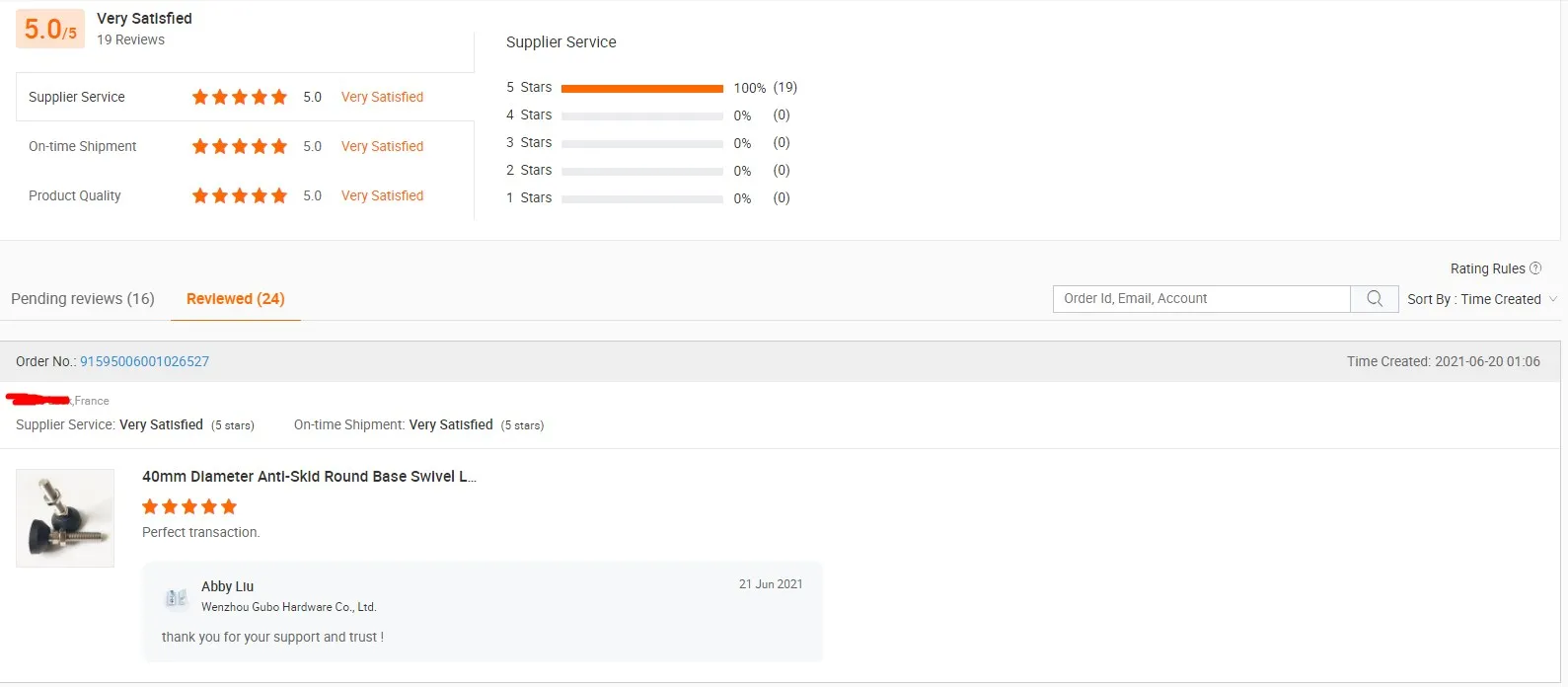Click the search magnifier icon
Viewport: 1568px width, 687px height.
[1374, 299]
